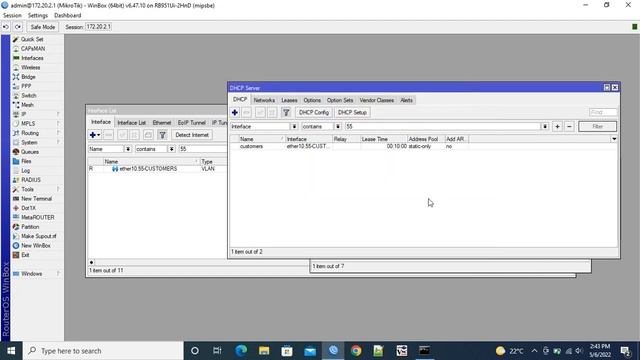This screenshot has width=640, height=360.
Task: Click redo arrow in top toolbar
Action: 18,27
